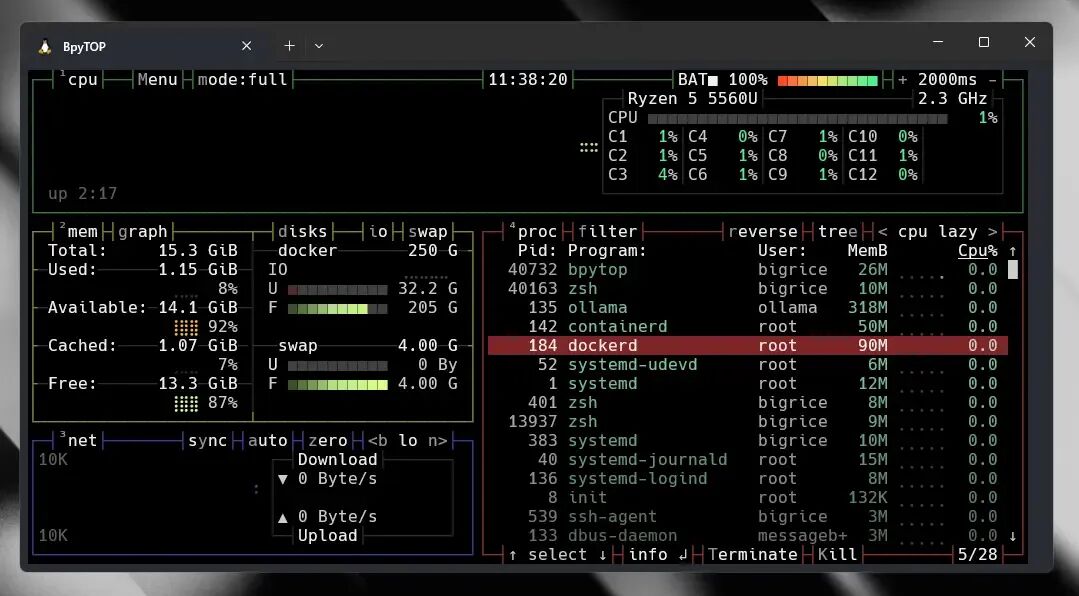The height and width of the screenshot is (596, 1079).
Task: Click the select down arrow in footer
Action: click(x=603, y=555)
